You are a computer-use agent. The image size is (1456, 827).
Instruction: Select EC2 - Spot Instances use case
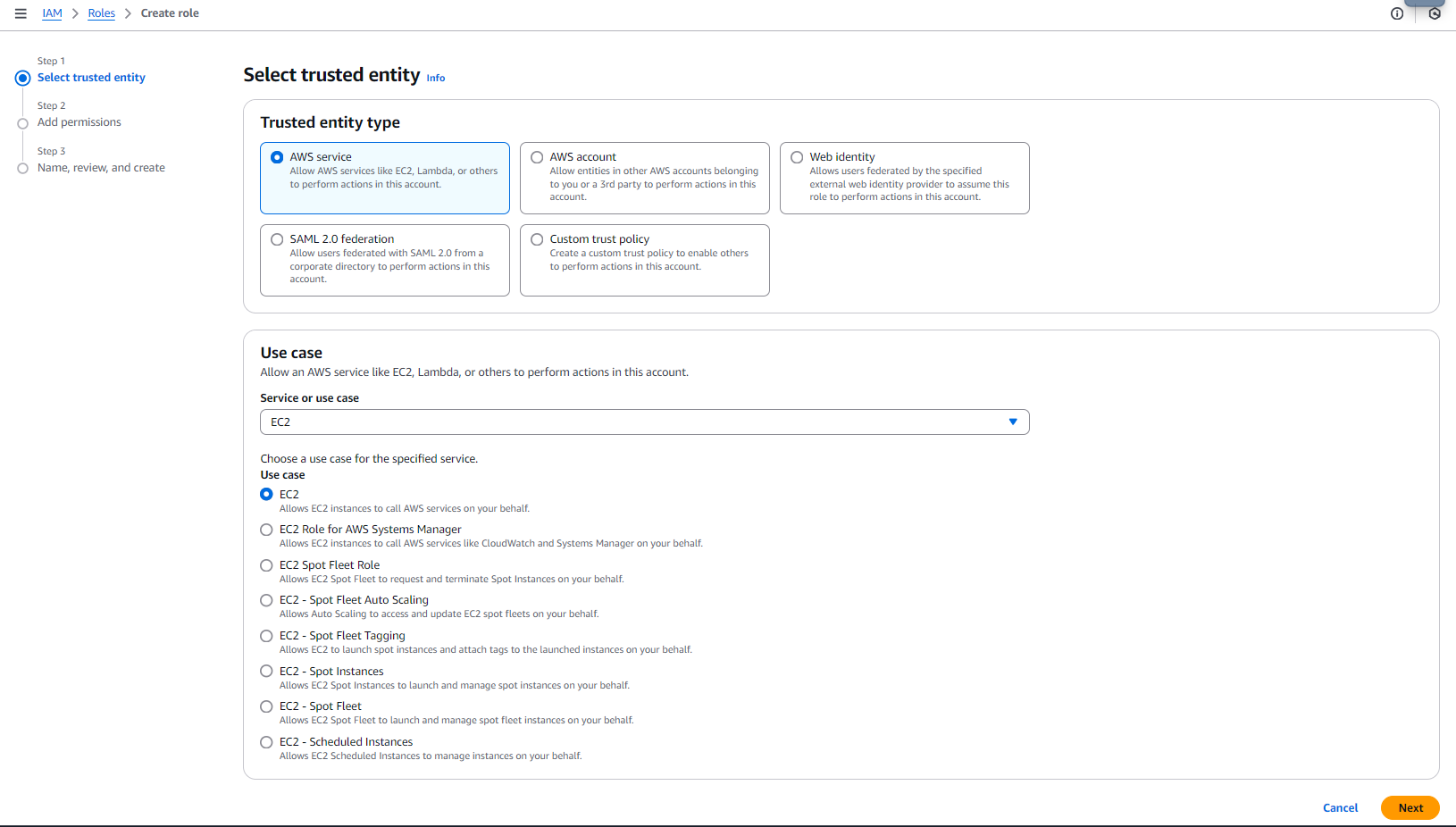(266, 671)
